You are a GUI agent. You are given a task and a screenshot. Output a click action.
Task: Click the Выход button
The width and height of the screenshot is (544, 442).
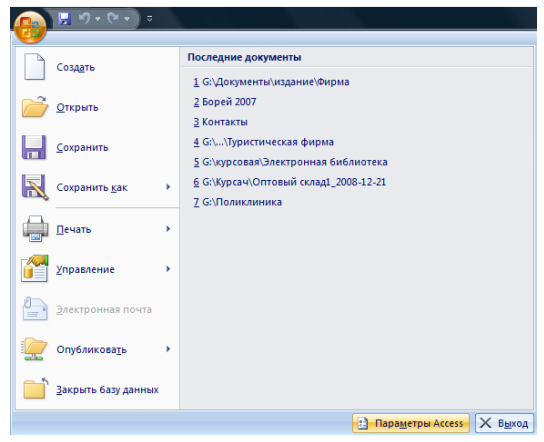[504, 423]
